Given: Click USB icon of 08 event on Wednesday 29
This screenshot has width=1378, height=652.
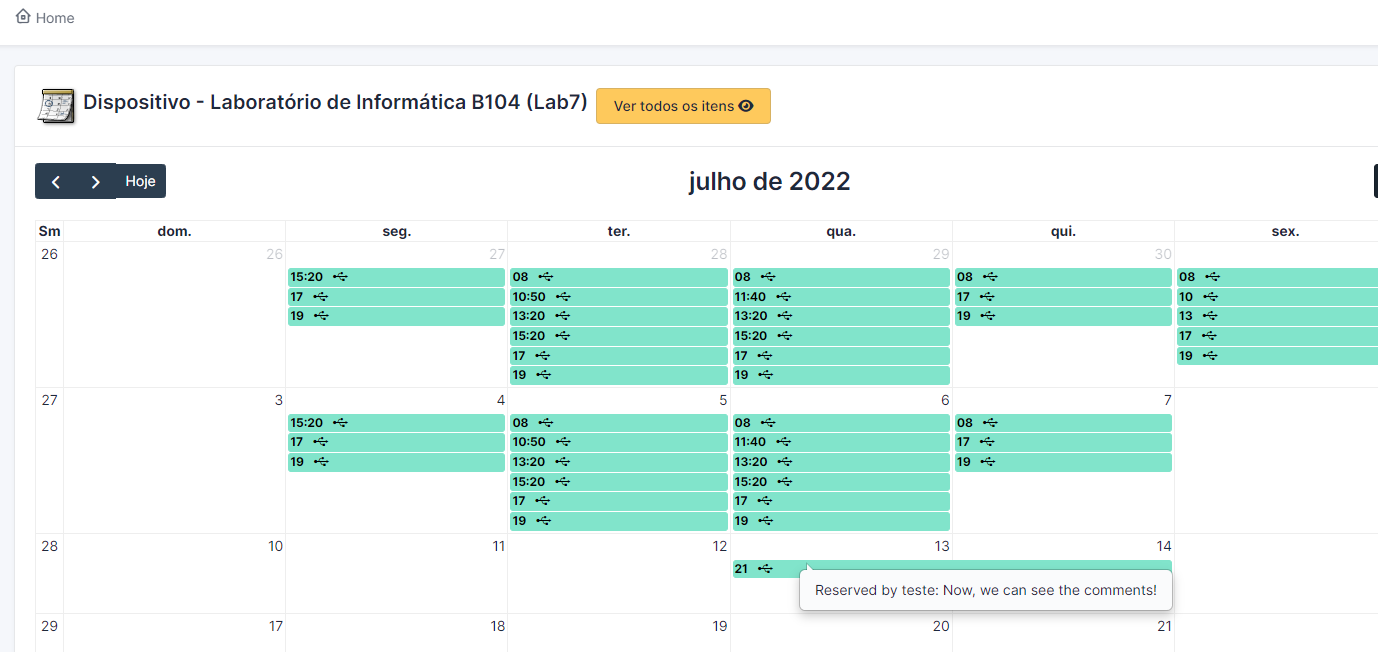Looking at the screenshot, I should 767,277.
